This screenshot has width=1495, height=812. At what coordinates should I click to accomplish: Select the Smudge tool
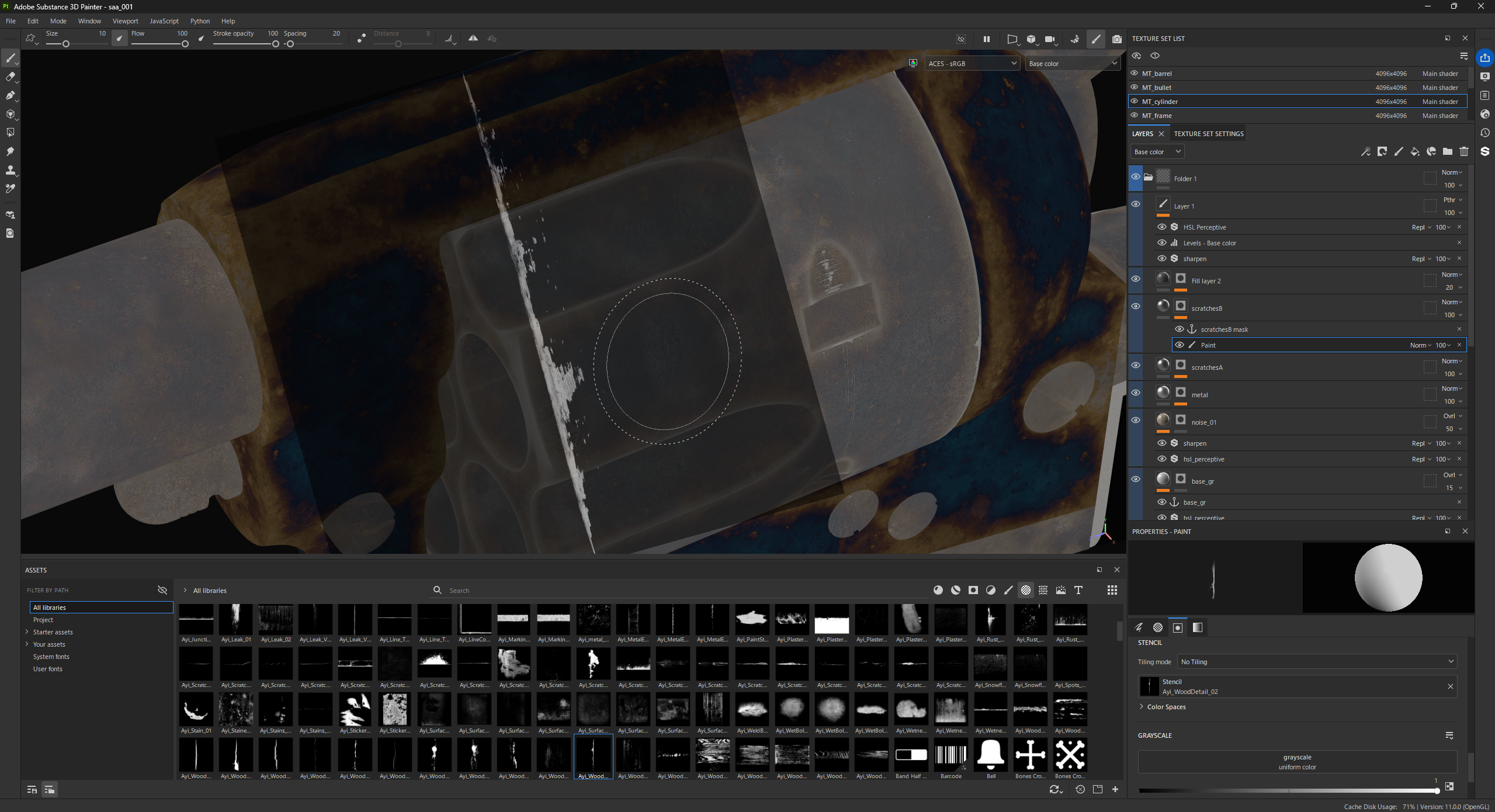point(10,151)
